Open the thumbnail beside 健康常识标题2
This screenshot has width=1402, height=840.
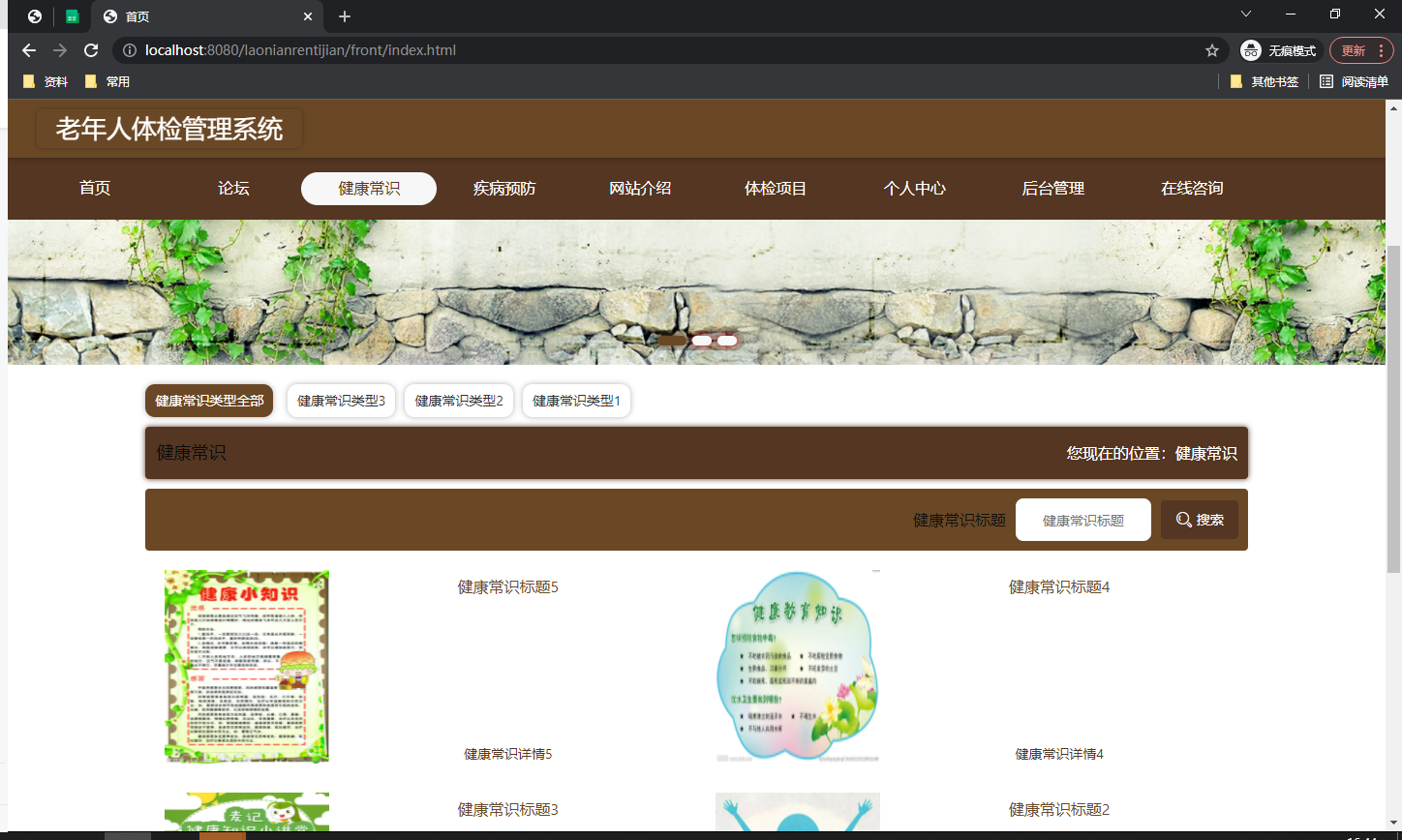(798, 812)
